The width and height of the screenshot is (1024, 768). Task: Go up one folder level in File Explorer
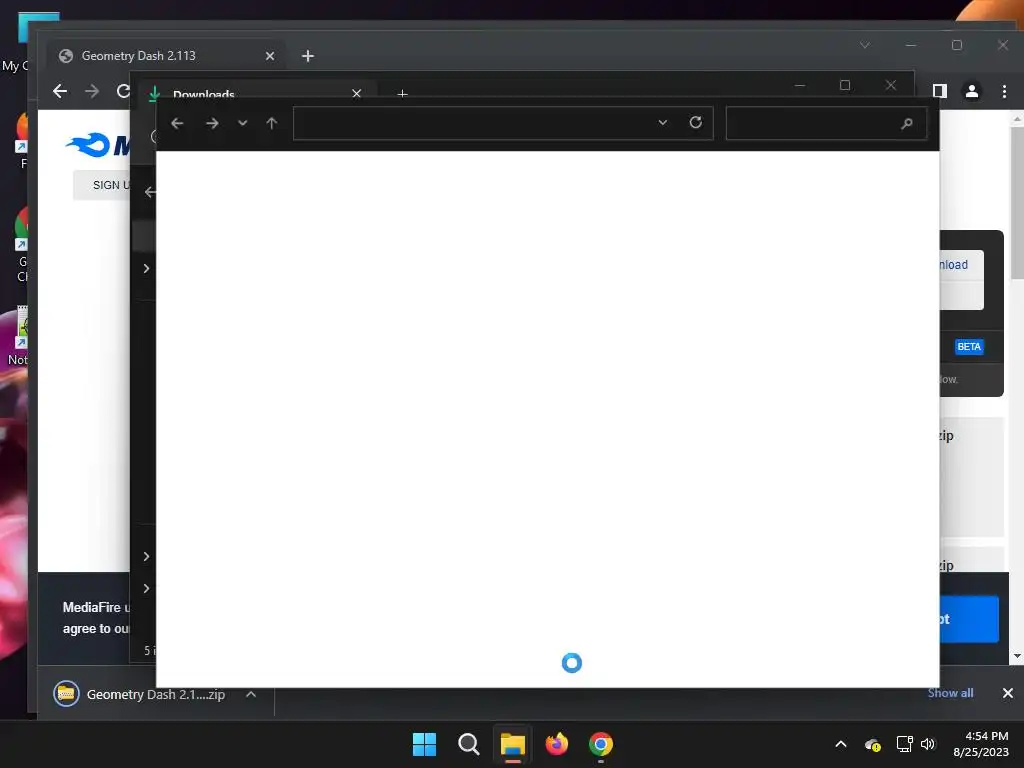pyautogui.click(x=272, y=123)
